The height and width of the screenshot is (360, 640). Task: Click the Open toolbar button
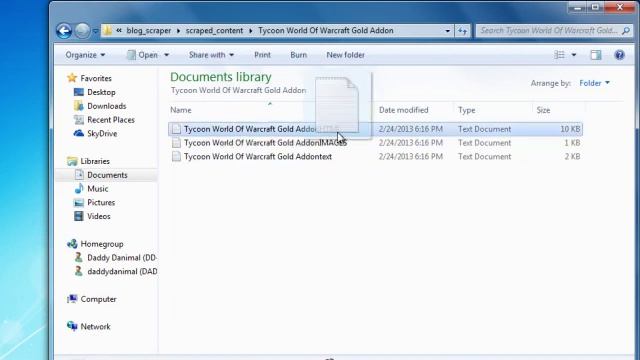pos(142,55)
